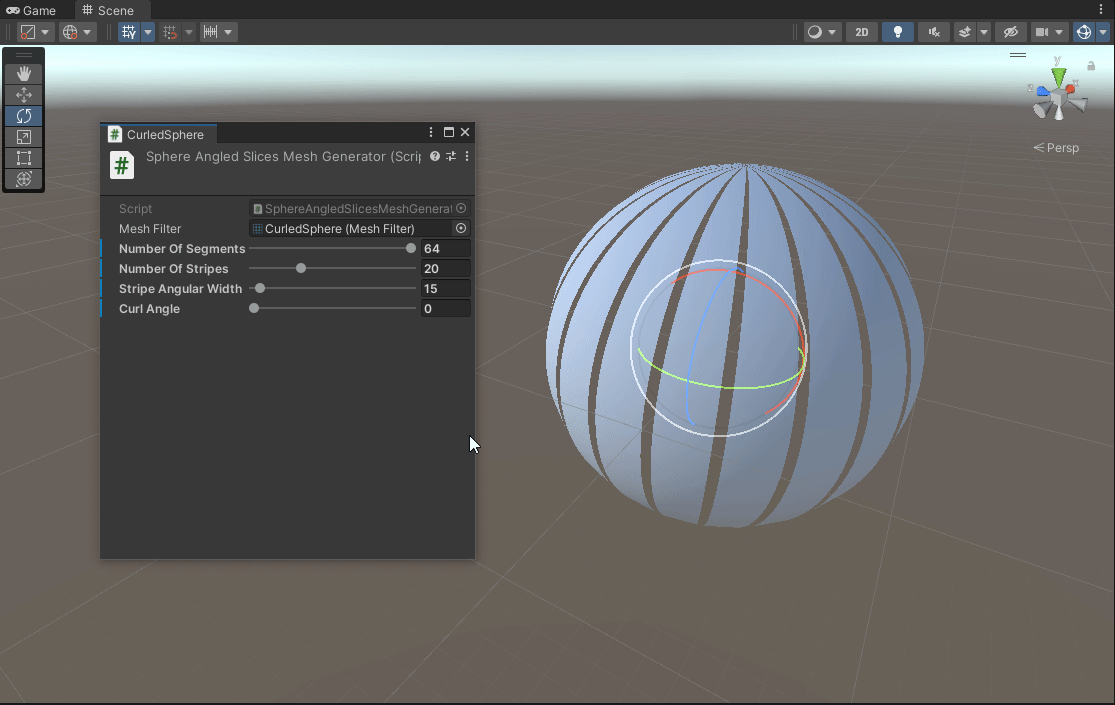This screenshot has width=1115, height=705.
Task: Click the tool handle pivot icon
Action: tap(28, 32)
